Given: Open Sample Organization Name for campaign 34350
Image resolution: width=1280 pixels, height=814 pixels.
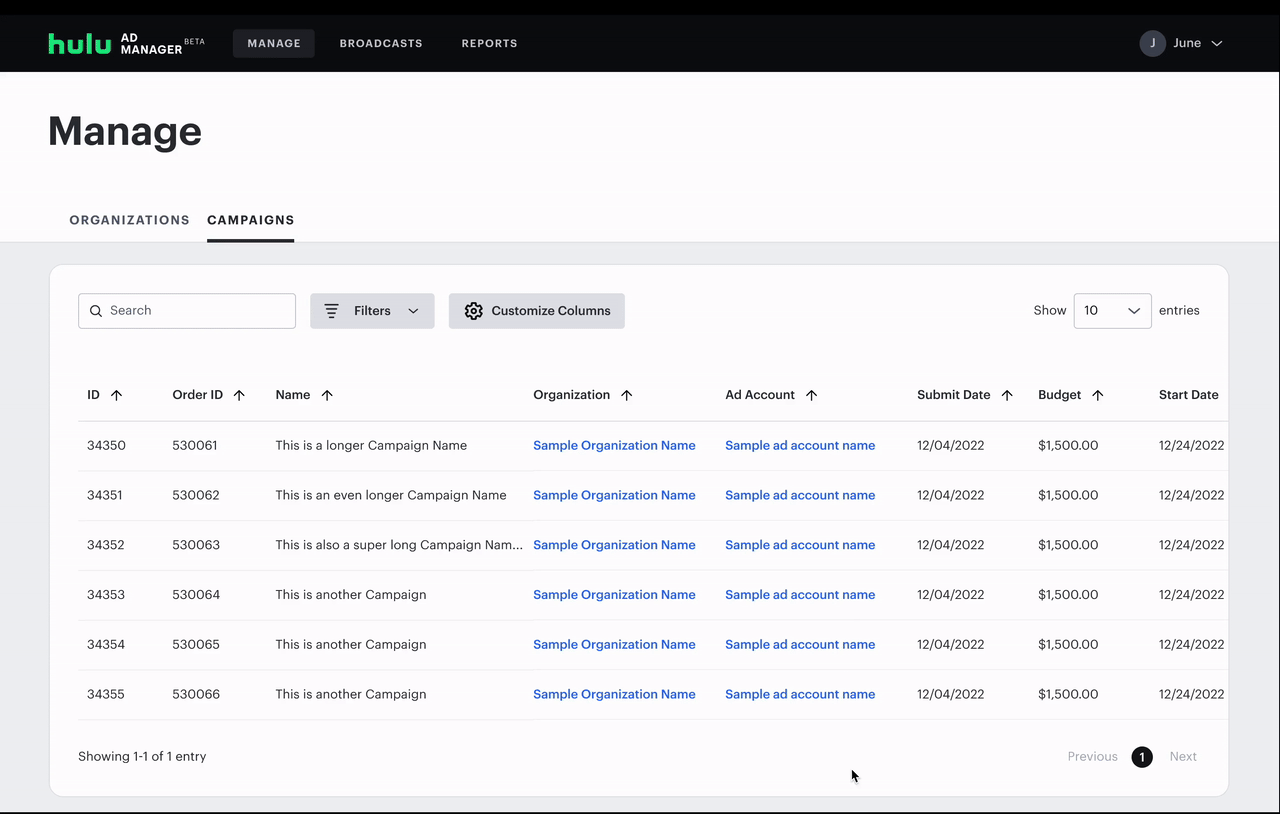Looking at the screenshot, I should point(614,445).
